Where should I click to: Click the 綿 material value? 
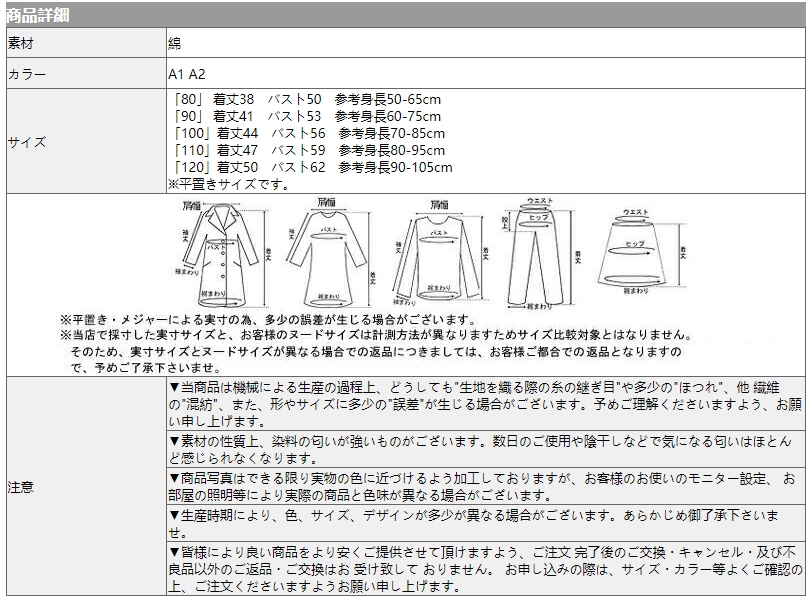pyautogui.click(x=174, y=44)
